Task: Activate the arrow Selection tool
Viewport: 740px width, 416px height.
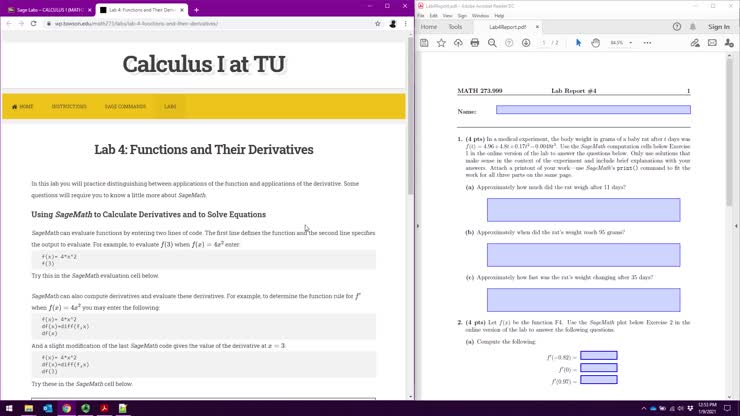Action: (x=578, y=43)
